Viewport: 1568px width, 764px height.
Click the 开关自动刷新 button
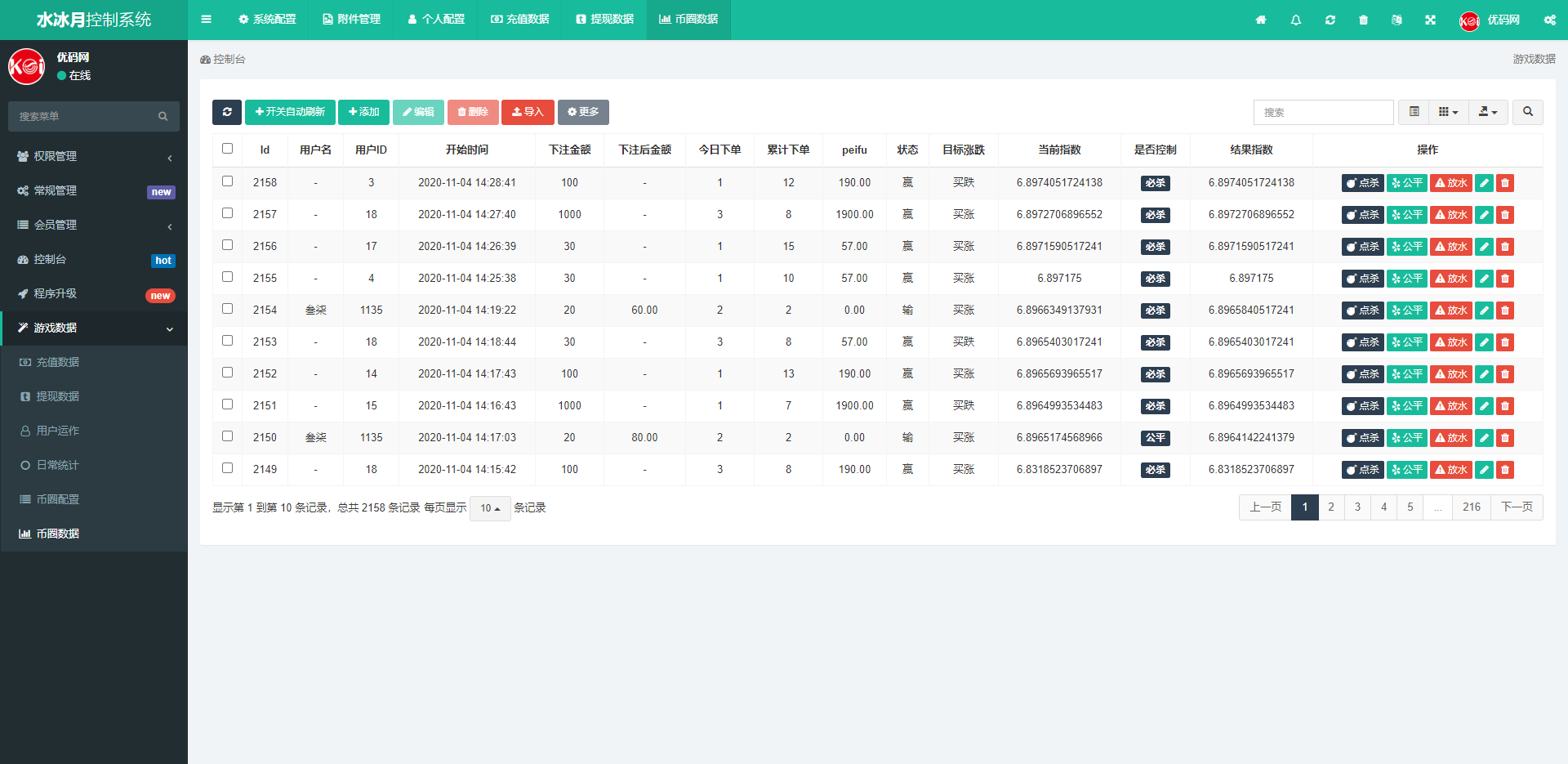pos(290,112)
